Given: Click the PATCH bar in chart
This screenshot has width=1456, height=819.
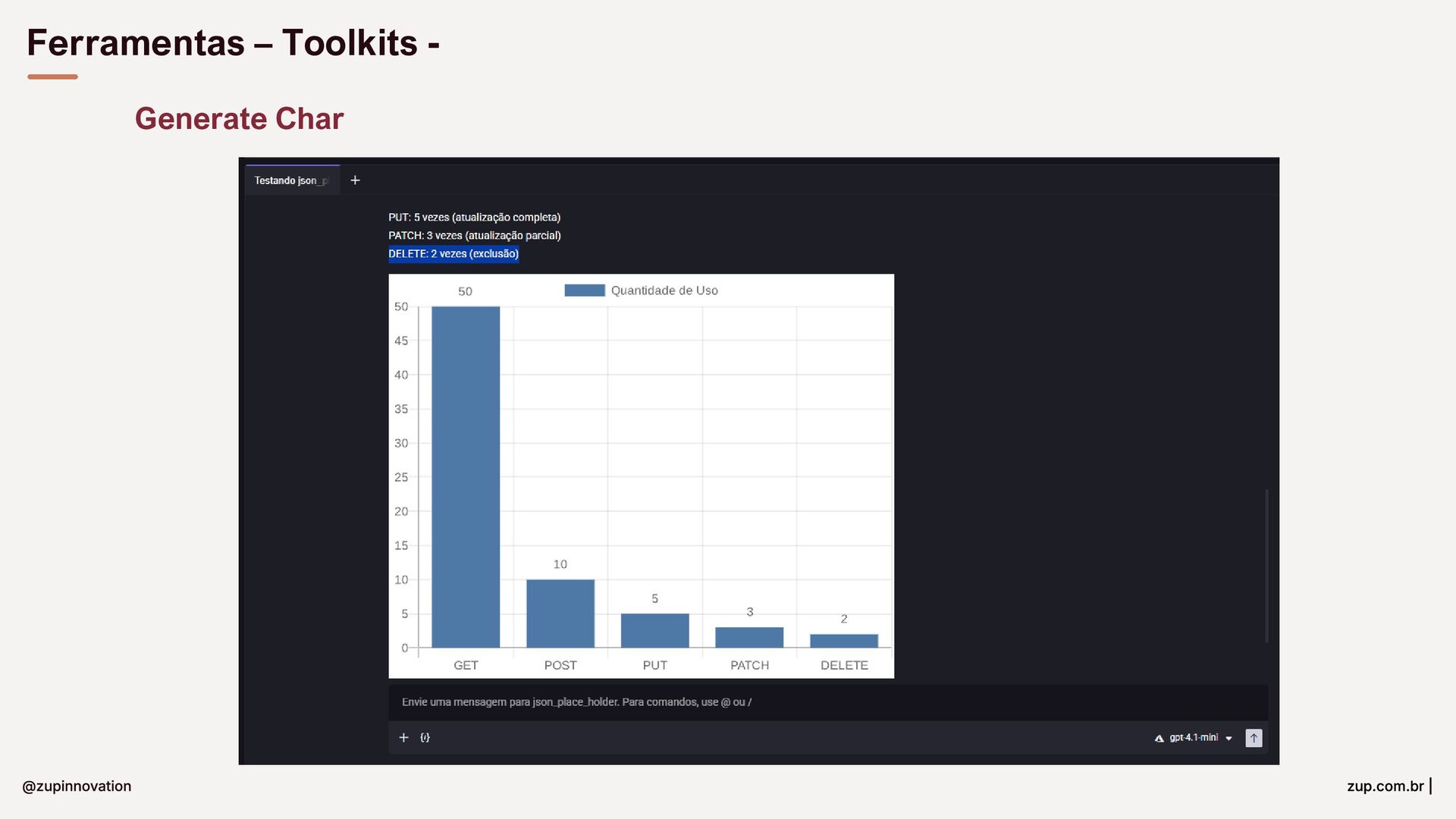Looking at the screenshot, I should coord(749,638).
